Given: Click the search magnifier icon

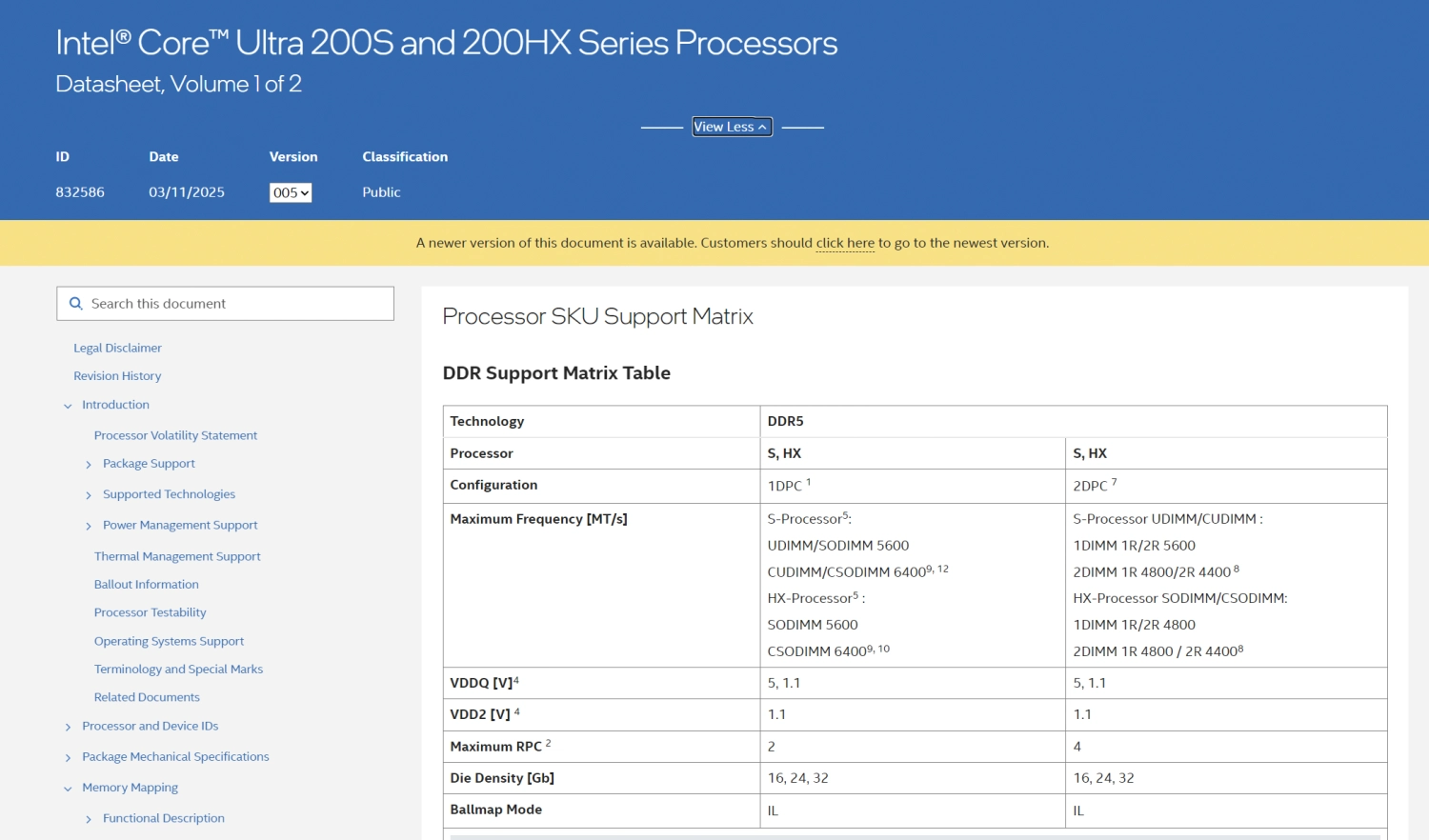Looking at the screenshot, I should point(76,304).
